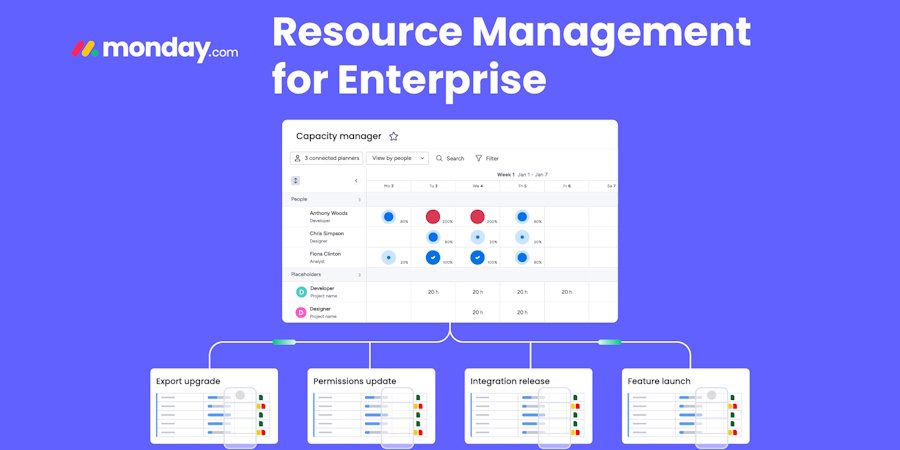Select the Chris Simpson row name
The image size is (900, 450).
pyautogui.click(x=327, y=234)
